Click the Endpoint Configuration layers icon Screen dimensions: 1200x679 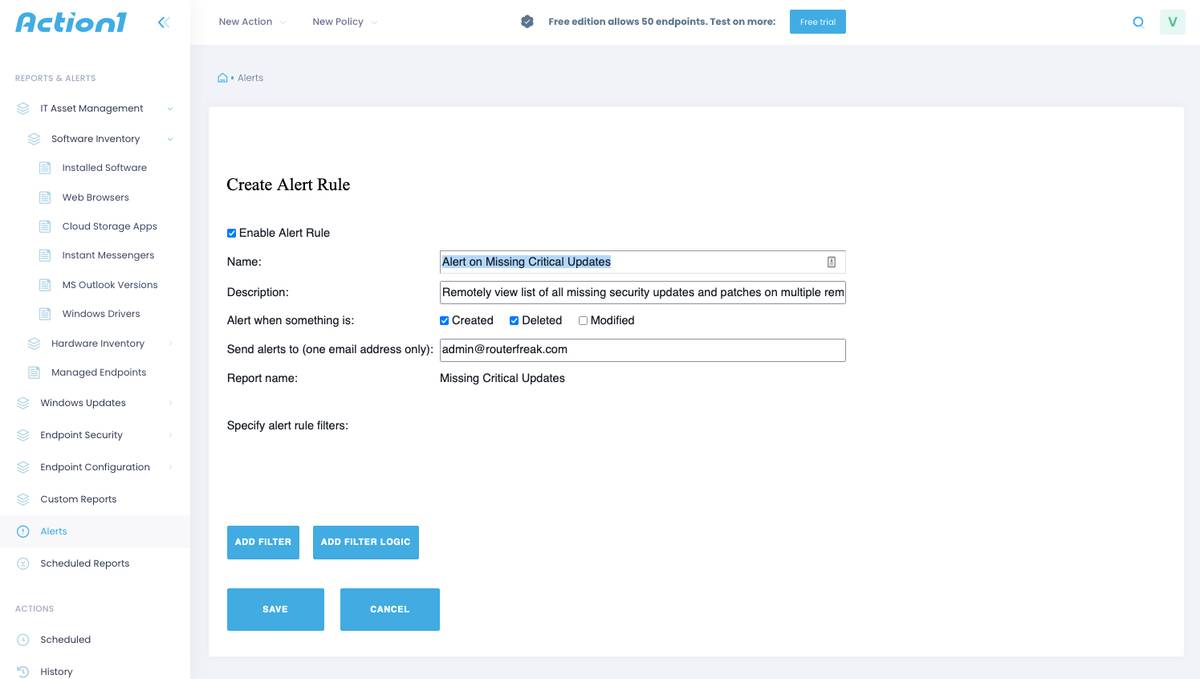[23, 467]
